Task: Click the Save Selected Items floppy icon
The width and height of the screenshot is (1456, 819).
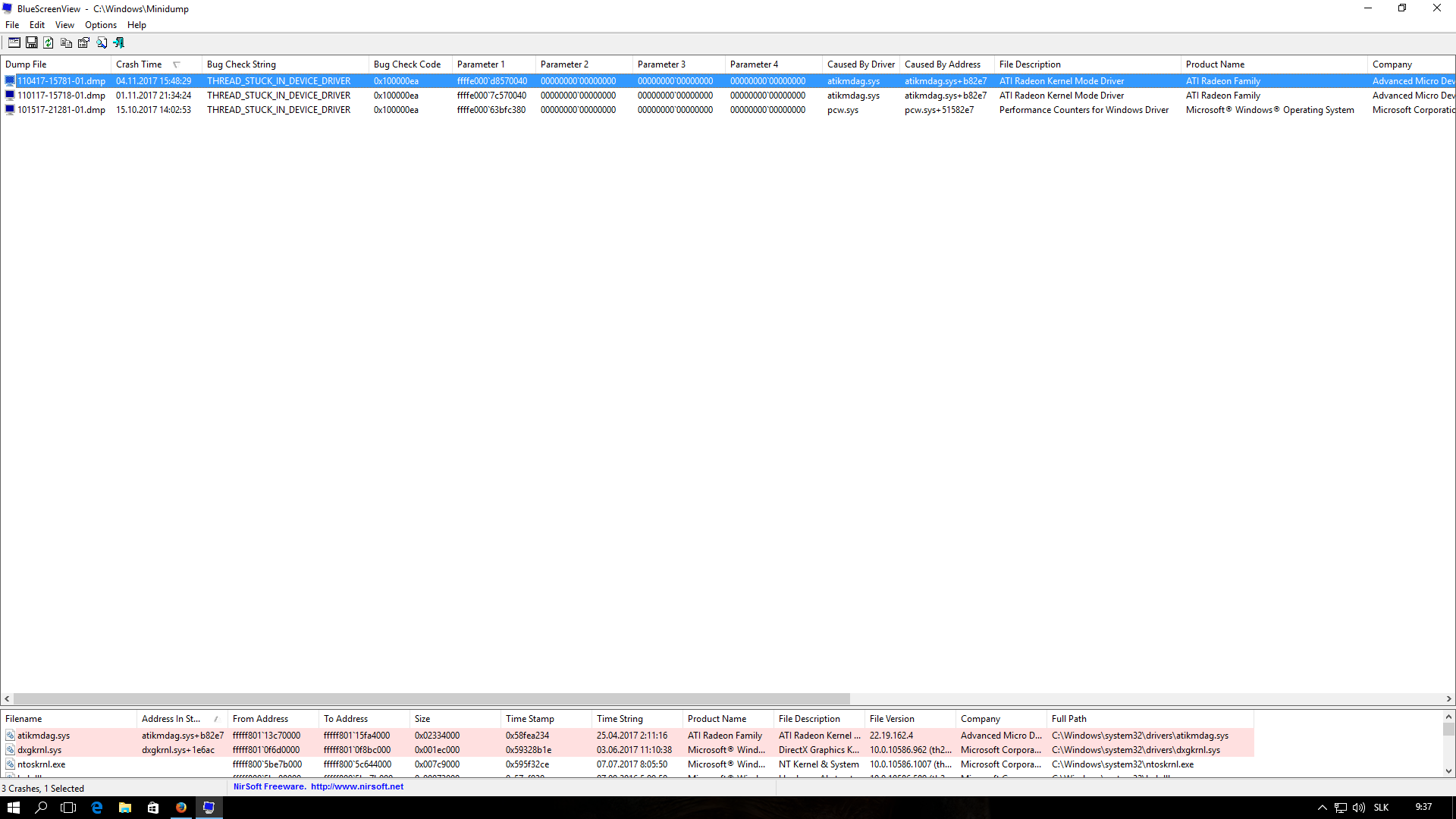Action: 31,42
